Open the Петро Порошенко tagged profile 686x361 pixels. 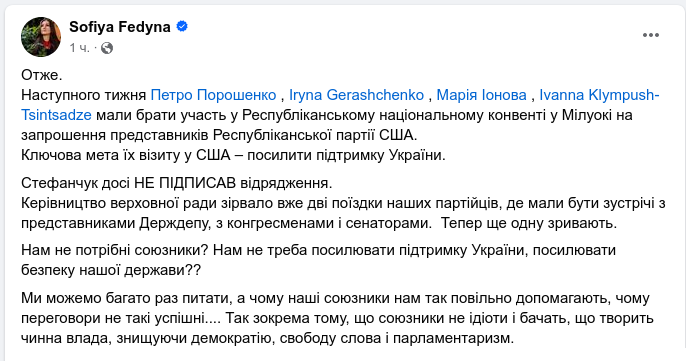(x=214, y=95)
